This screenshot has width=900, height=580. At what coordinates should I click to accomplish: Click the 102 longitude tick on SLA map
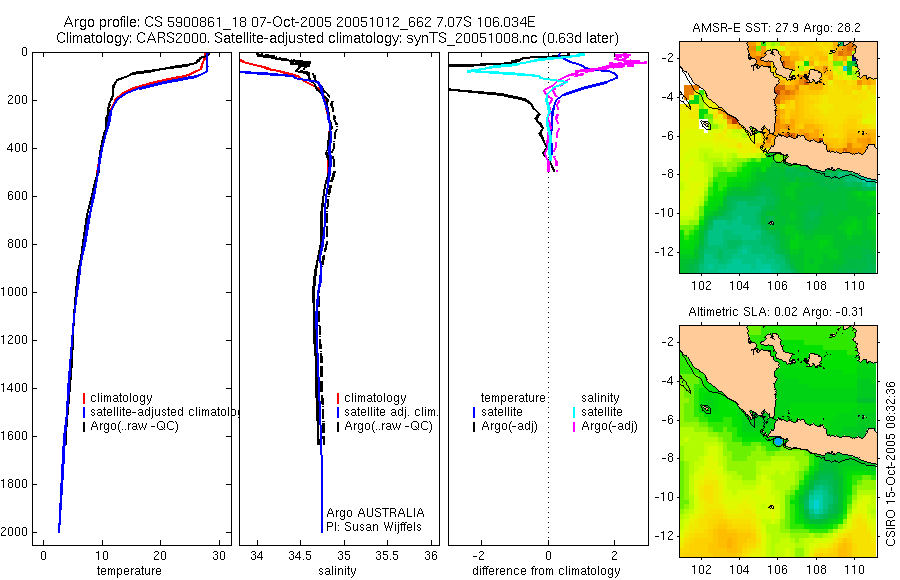point(701,570)
